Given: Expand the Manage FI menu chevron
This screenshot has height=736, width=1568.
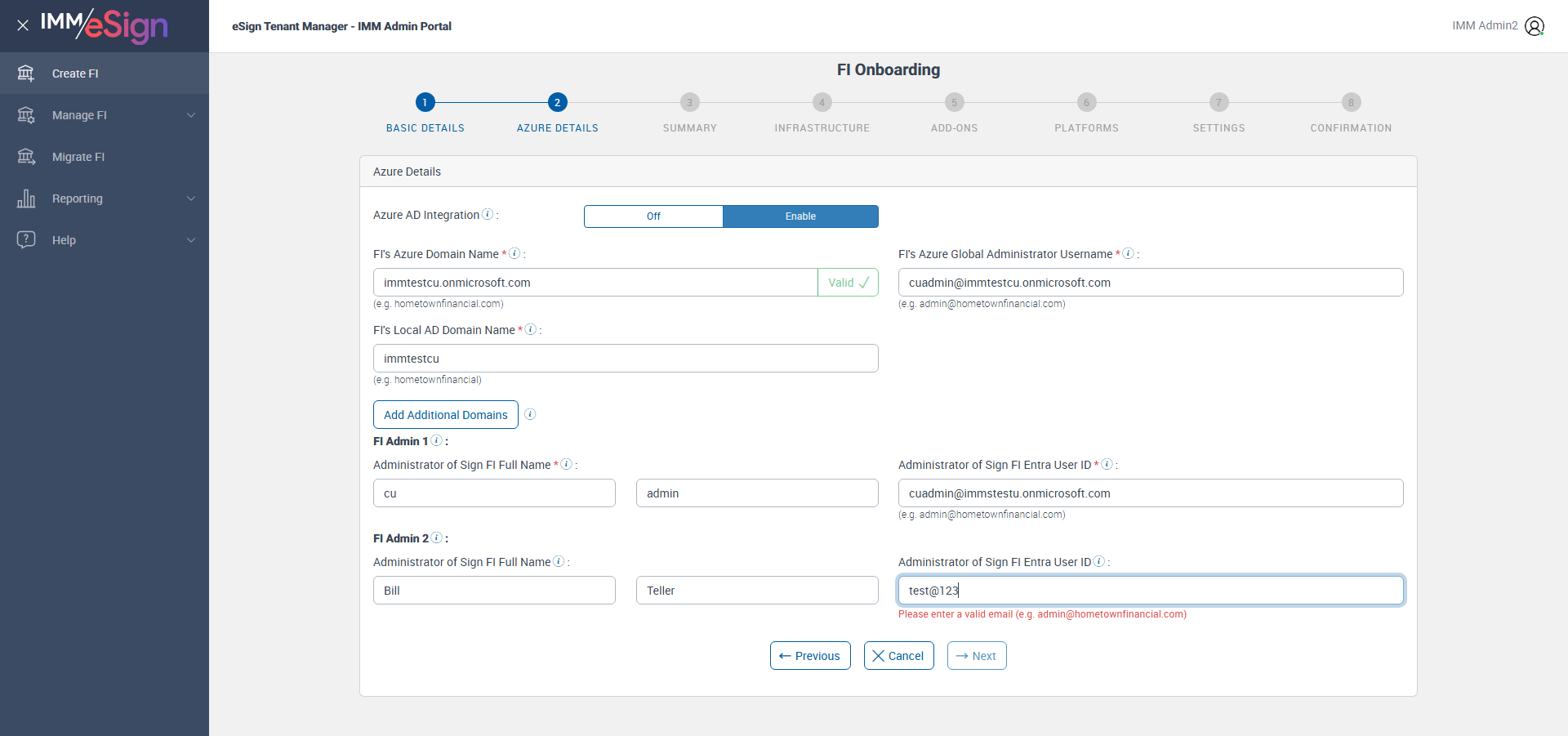Looking at the screenshot, I should click(x=191, y=115).
